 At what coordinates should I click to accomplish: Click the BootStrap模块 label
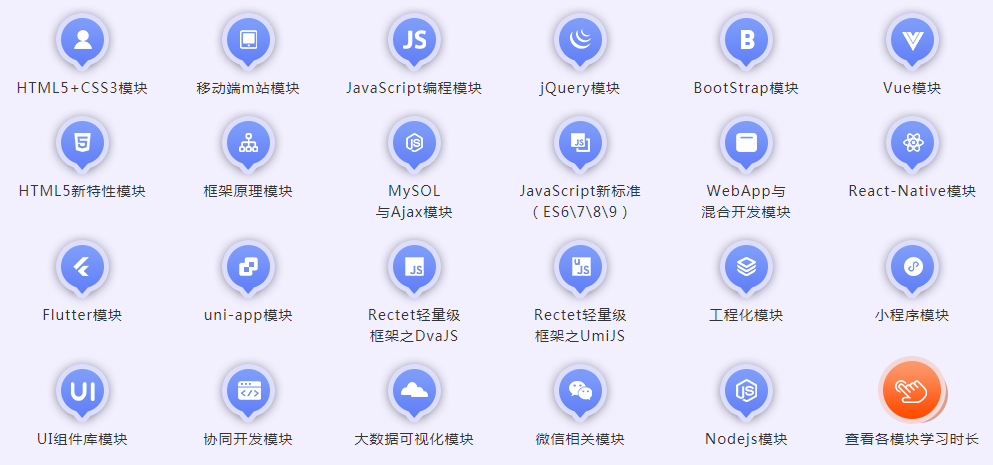click(x=746, y=88)
